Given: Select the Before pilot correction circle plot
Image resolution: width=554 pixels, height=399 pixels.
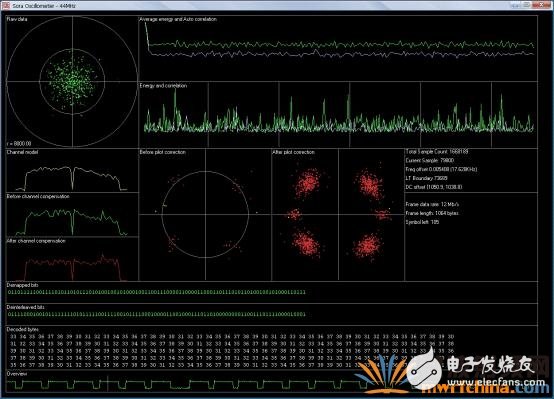Looking at the screenshot, I should [x=205, y=215].
